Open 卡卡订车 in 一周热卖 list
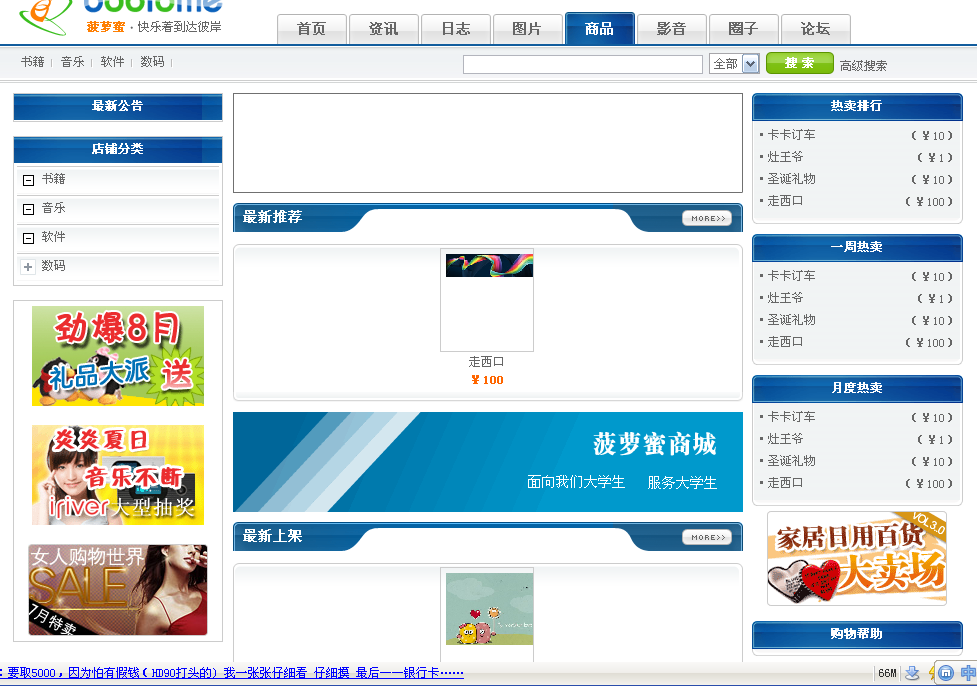Viewport: 977px width, 686px height. tap(791, 275)
